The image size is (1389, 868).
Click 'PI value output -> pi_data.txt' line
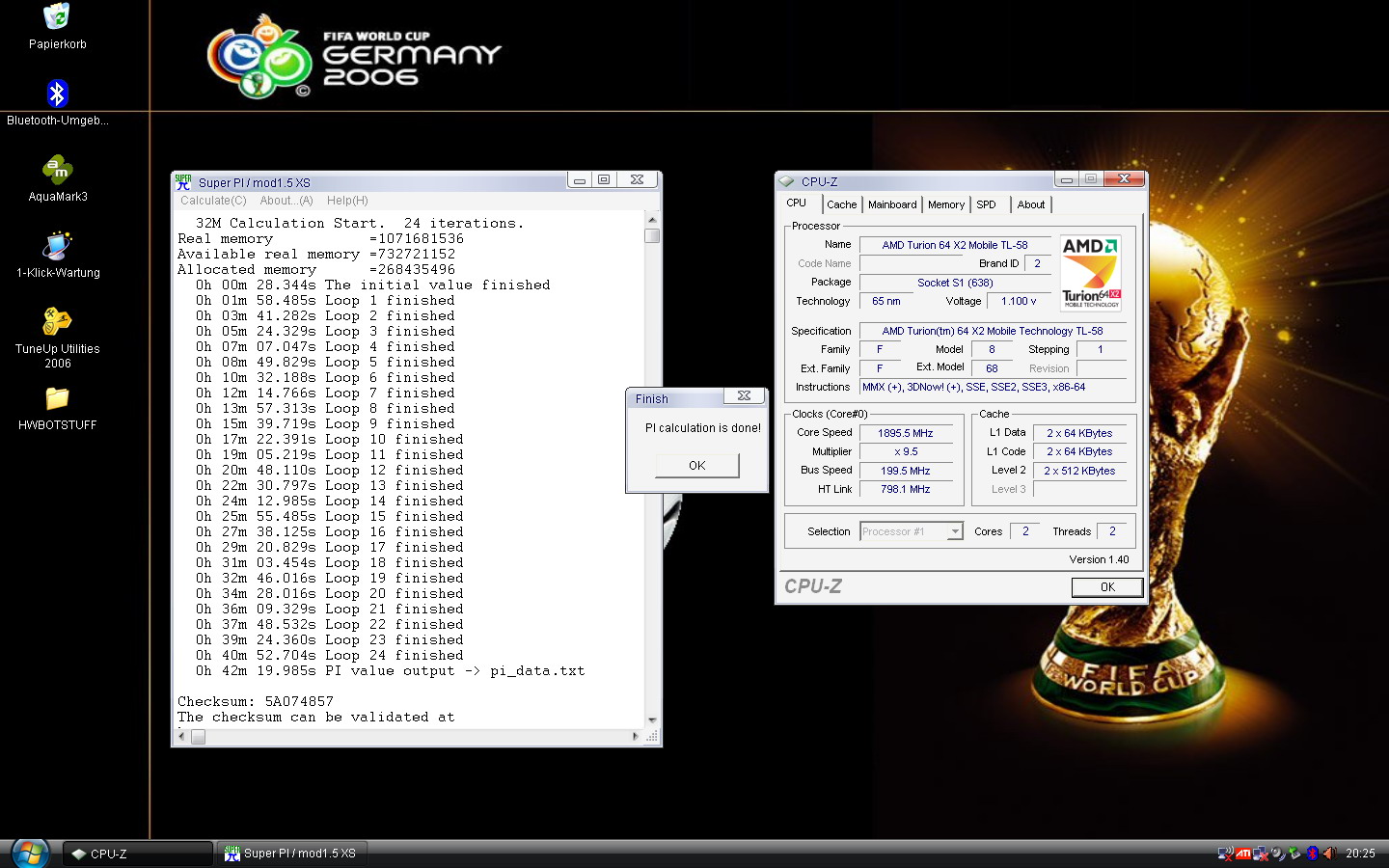pyautogui.click(x=390, y=670)
